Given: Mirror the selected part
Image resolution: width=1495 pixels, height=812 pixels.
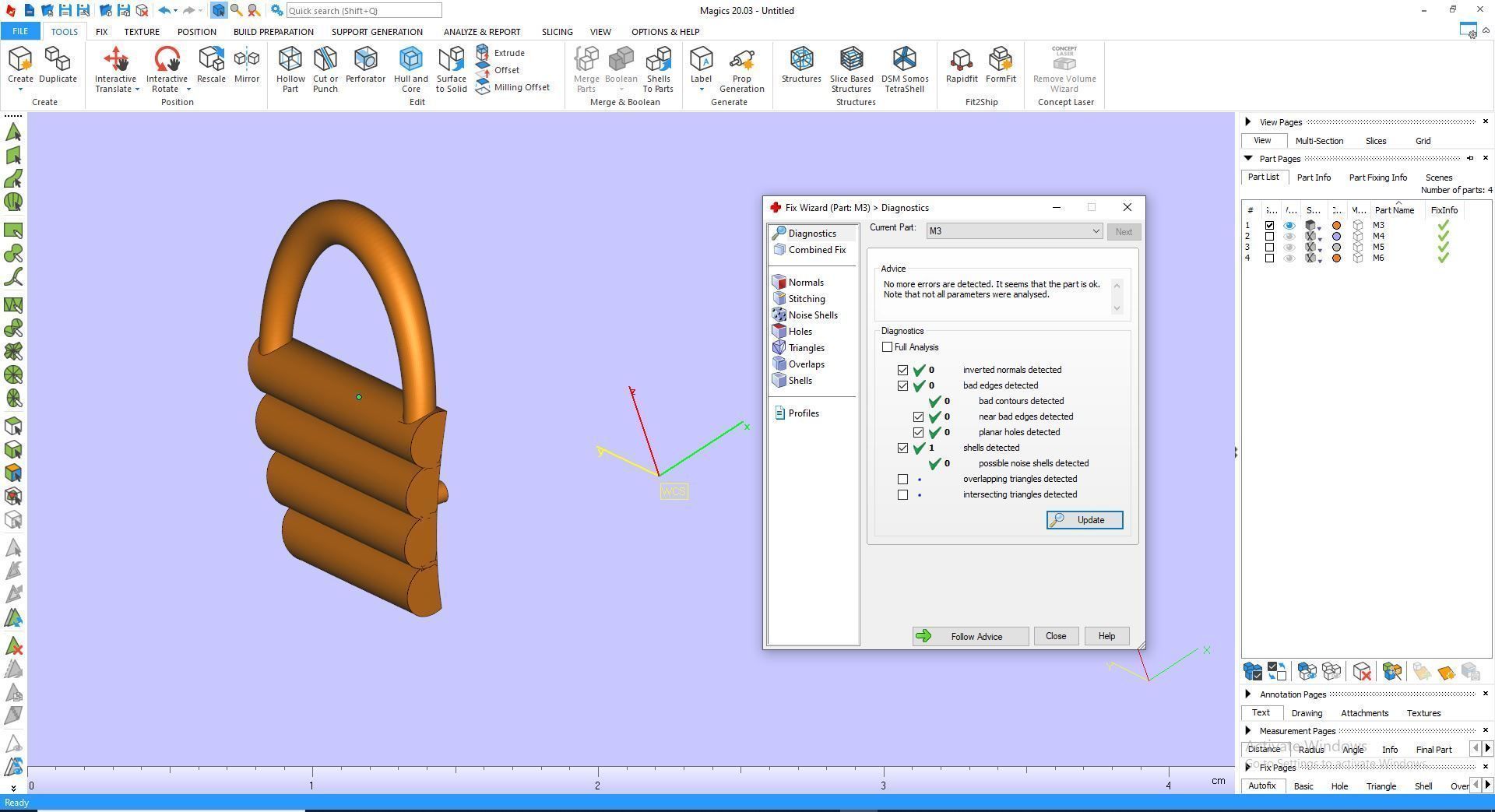Looking at the screenshot, I should tap(247, 65).
